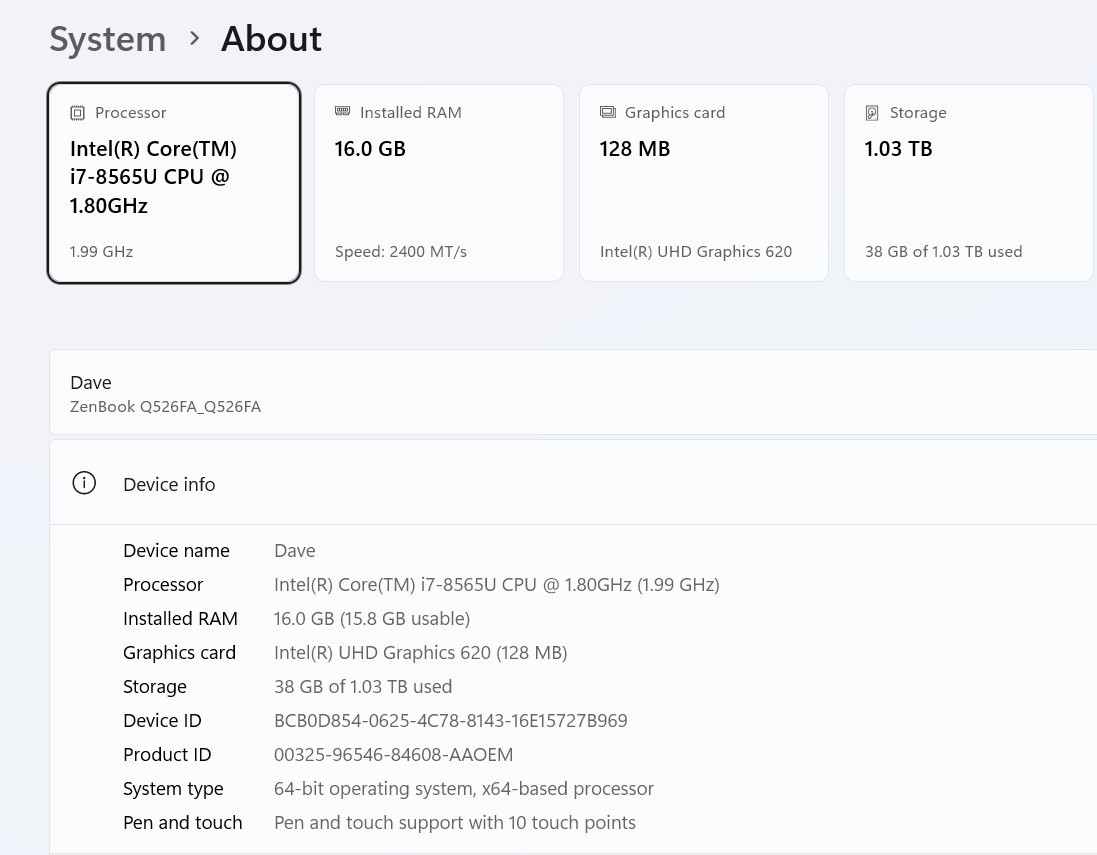
Task: Click the Storage drive icon
Action: [872, 113]
